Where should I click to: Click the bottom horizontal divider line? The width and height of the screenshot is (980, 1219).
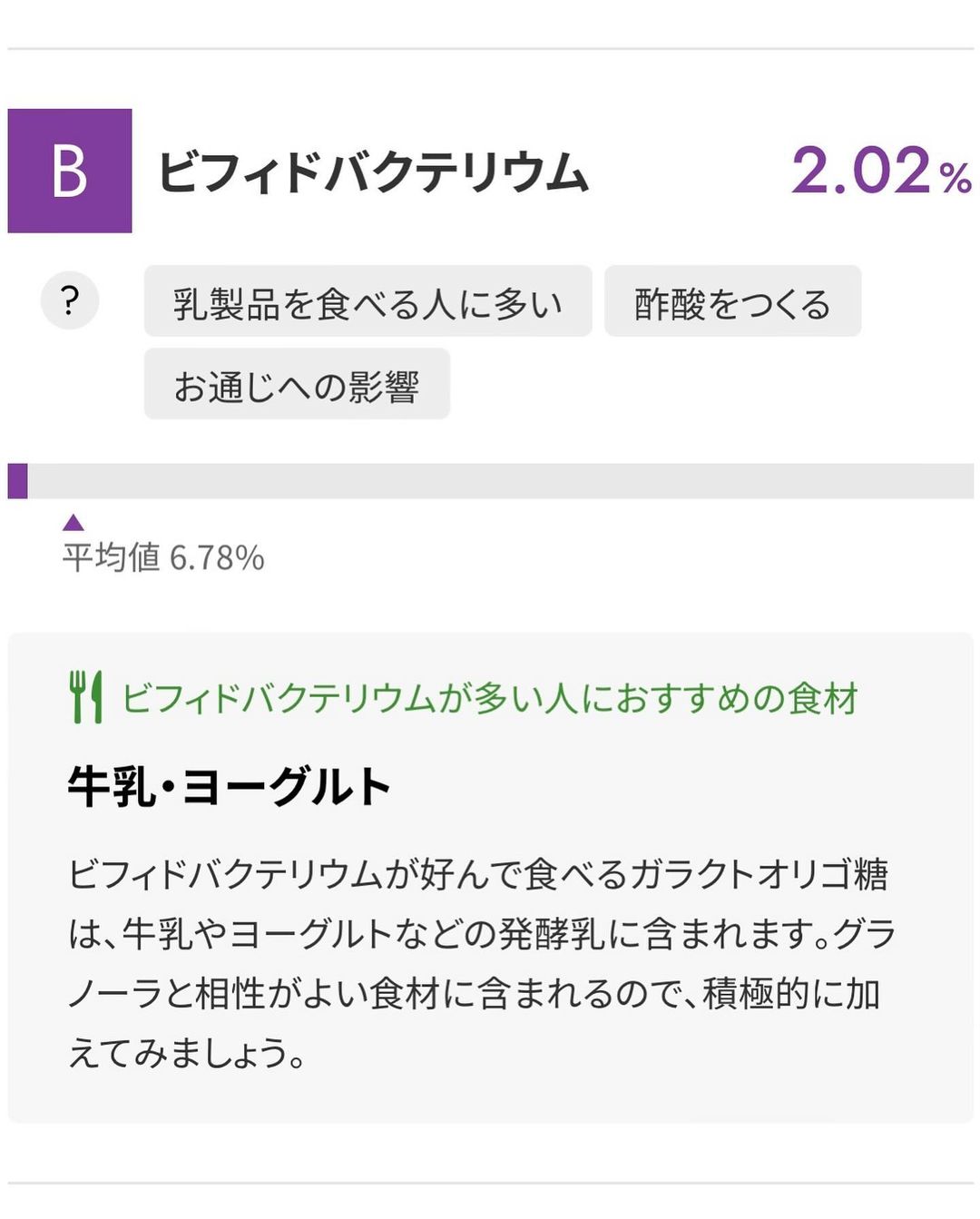(x=490, y=1183)
